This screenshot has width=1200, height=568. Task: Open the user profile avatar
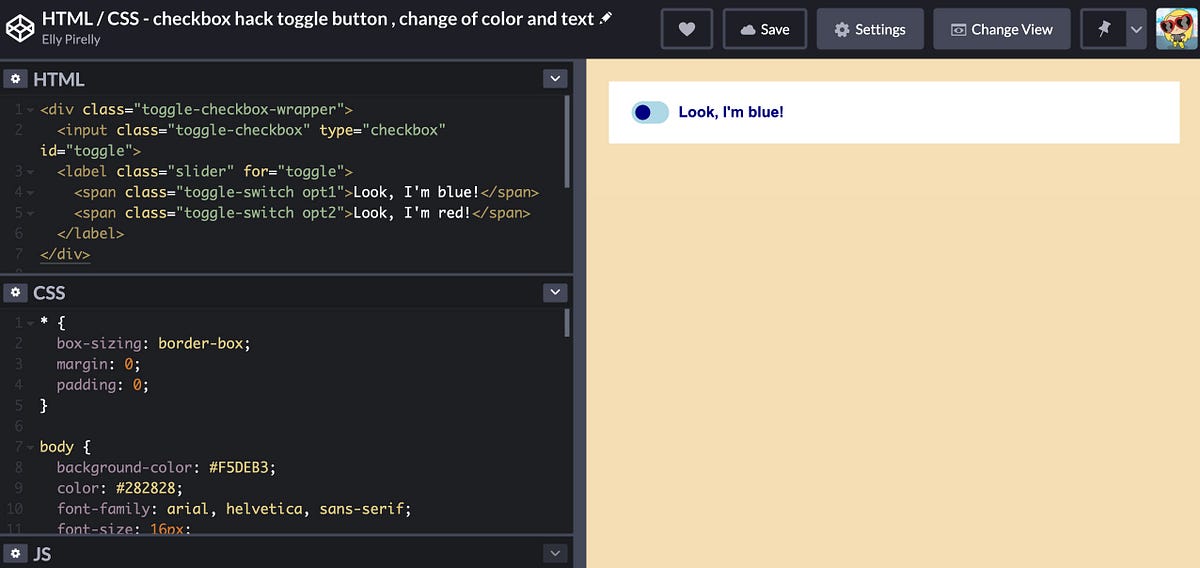click(x=1177, y=29)
